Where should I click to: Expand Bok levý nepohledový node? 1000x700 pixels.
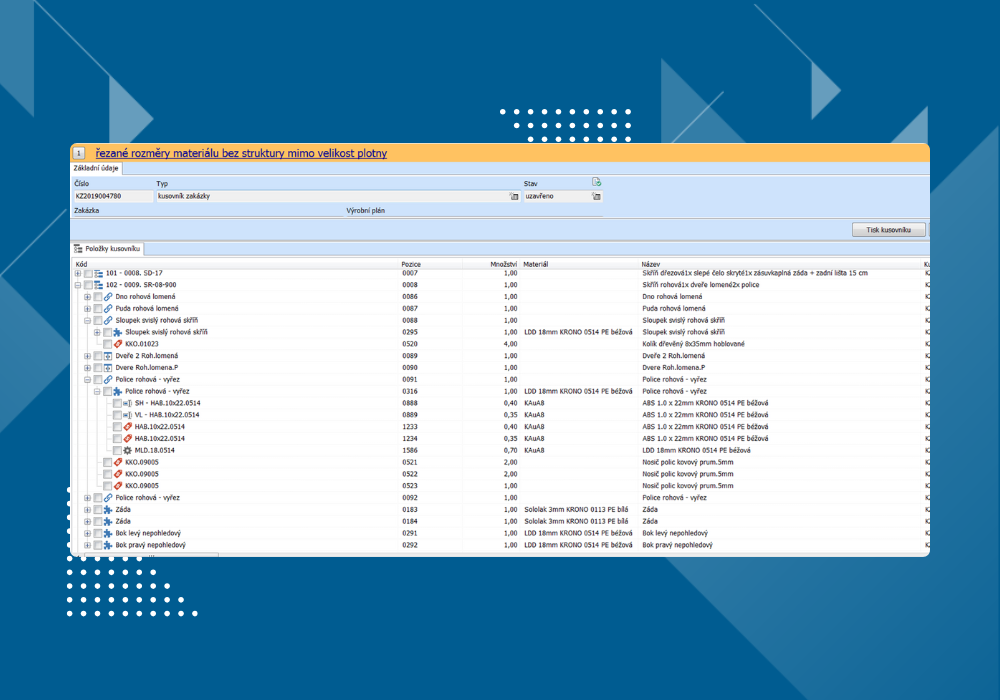[87, 534]
